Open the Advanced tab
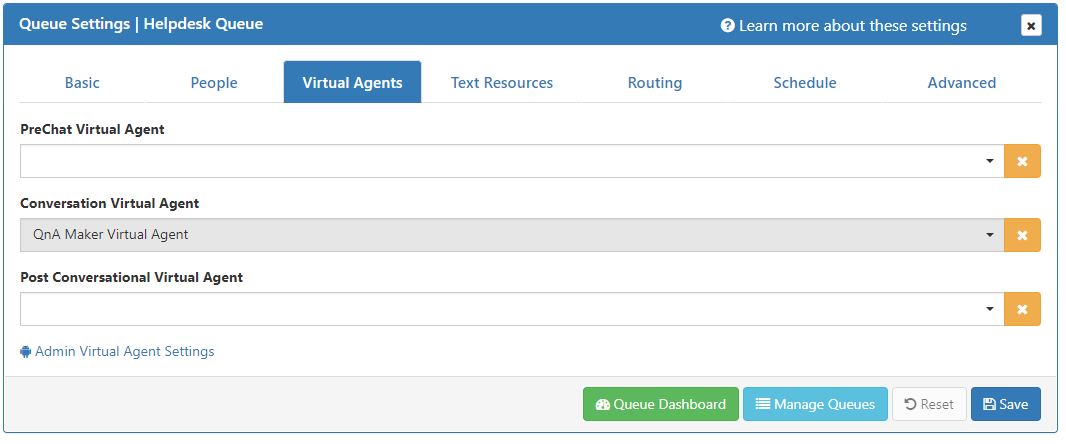 click(x=961, y=83)
